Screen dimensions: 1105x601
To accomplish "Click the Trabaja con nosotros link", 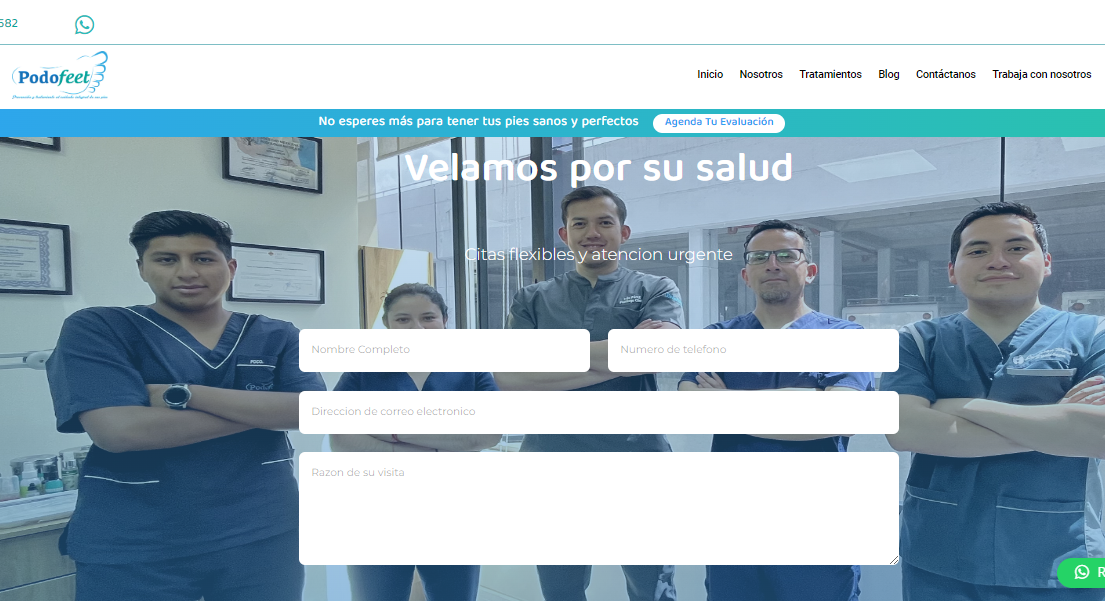I will 1041,75.
